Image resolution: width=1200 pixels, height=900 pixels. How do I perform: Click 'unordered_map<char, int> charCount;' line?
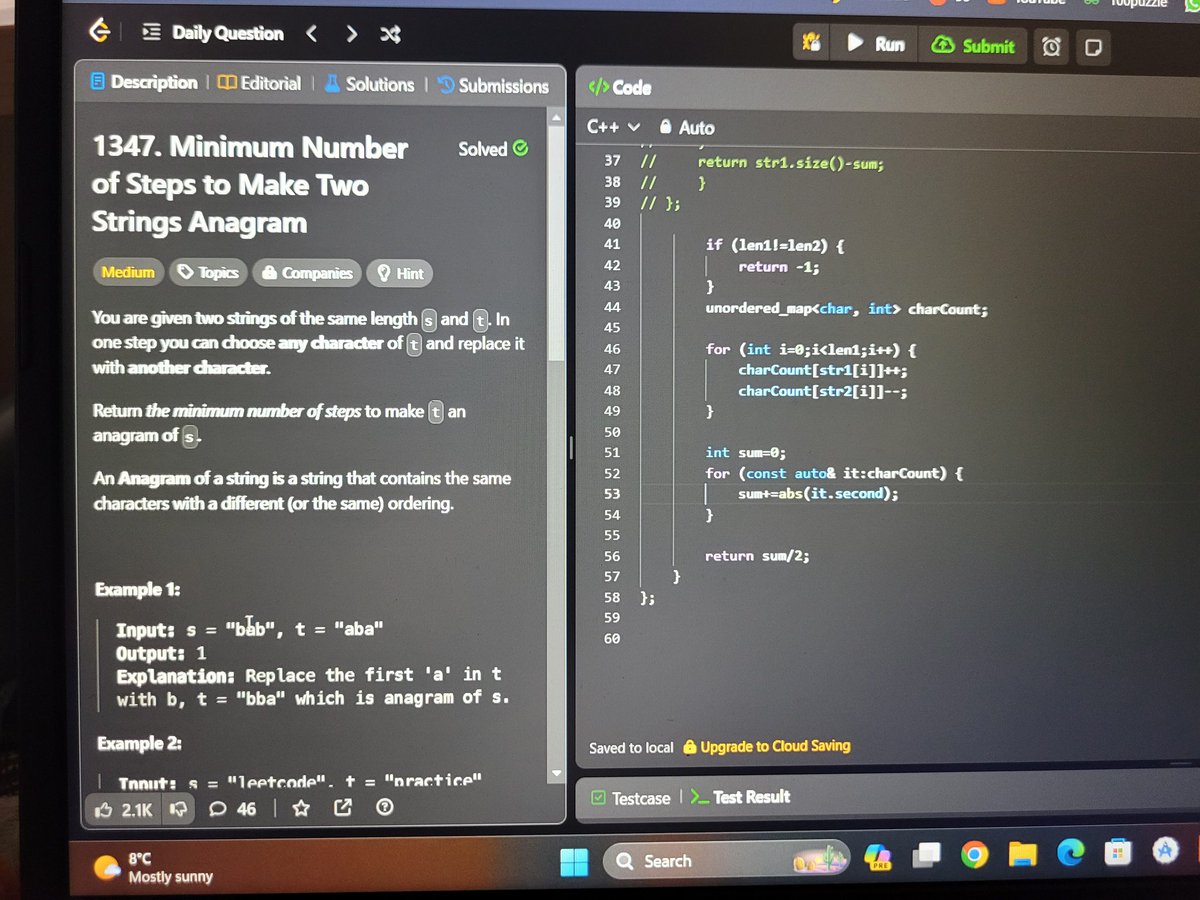point(846,309)
